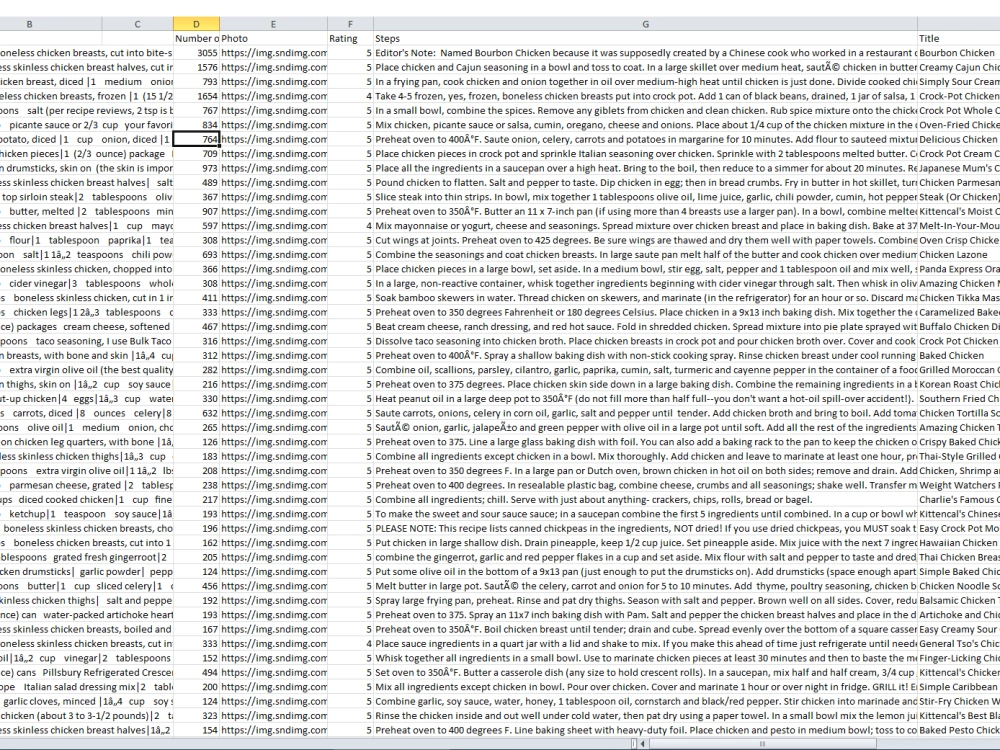
Task: Select cell with value 456
Action: pyautogui.click(x=196, y=586)
